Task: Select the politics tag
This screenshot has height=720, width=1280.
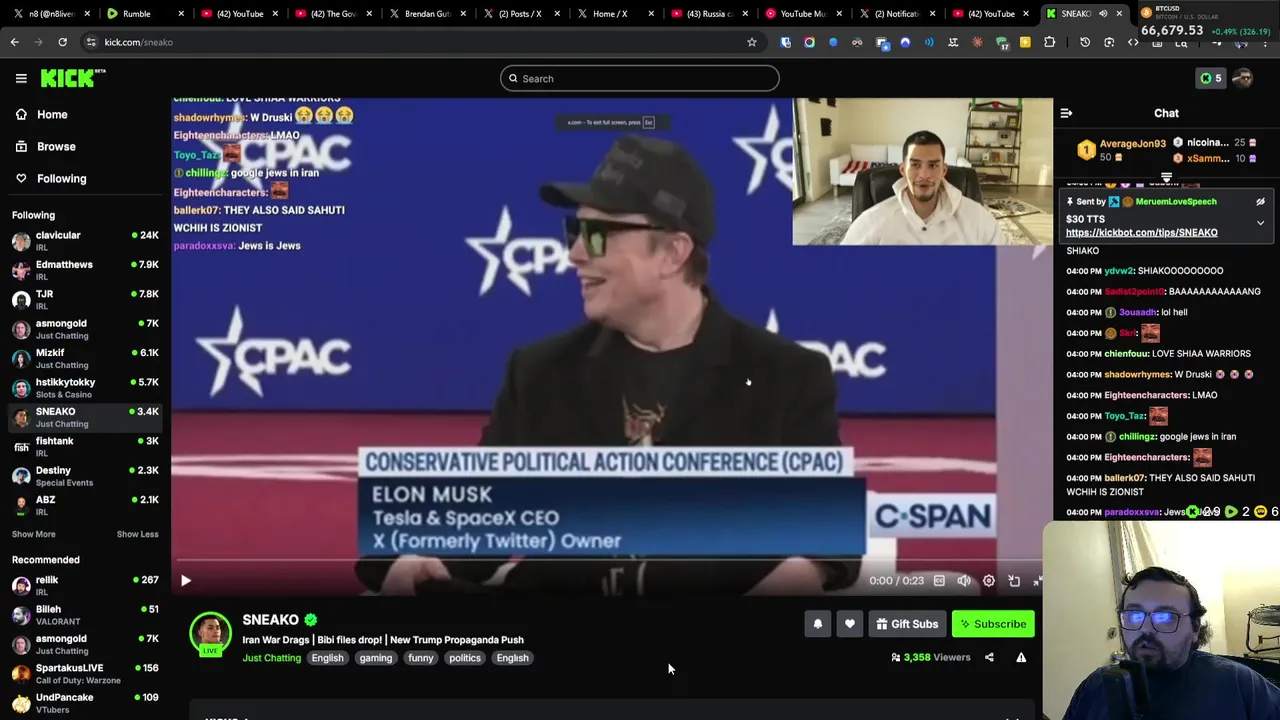Action: (x=465, y=658)
